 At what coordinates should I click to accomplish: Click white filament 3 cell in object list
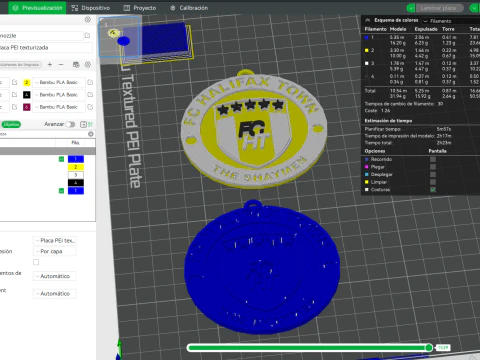76,175
